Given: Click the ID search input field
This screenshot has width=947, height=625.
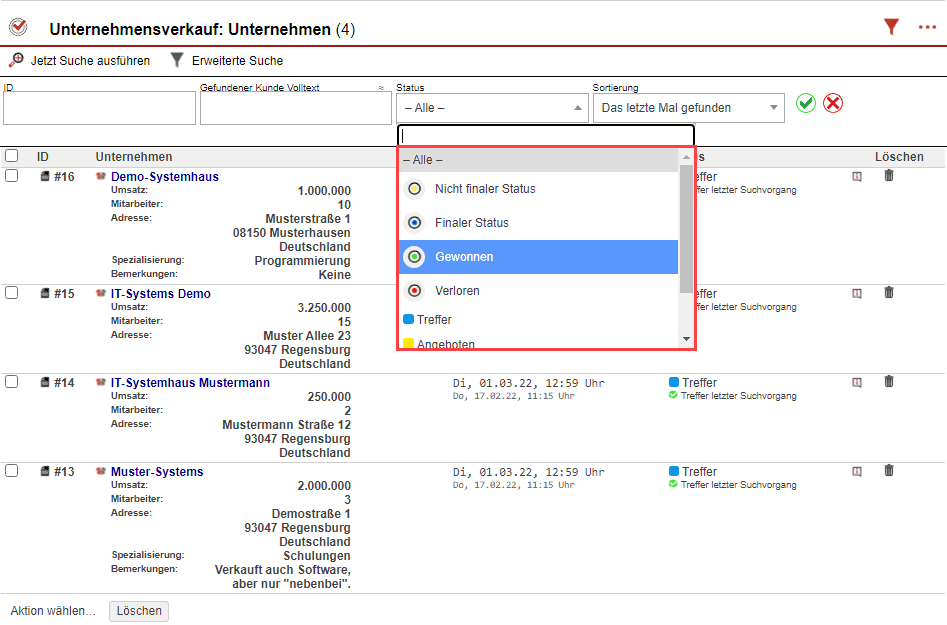Looking at the screenshot, I should 99,109.
